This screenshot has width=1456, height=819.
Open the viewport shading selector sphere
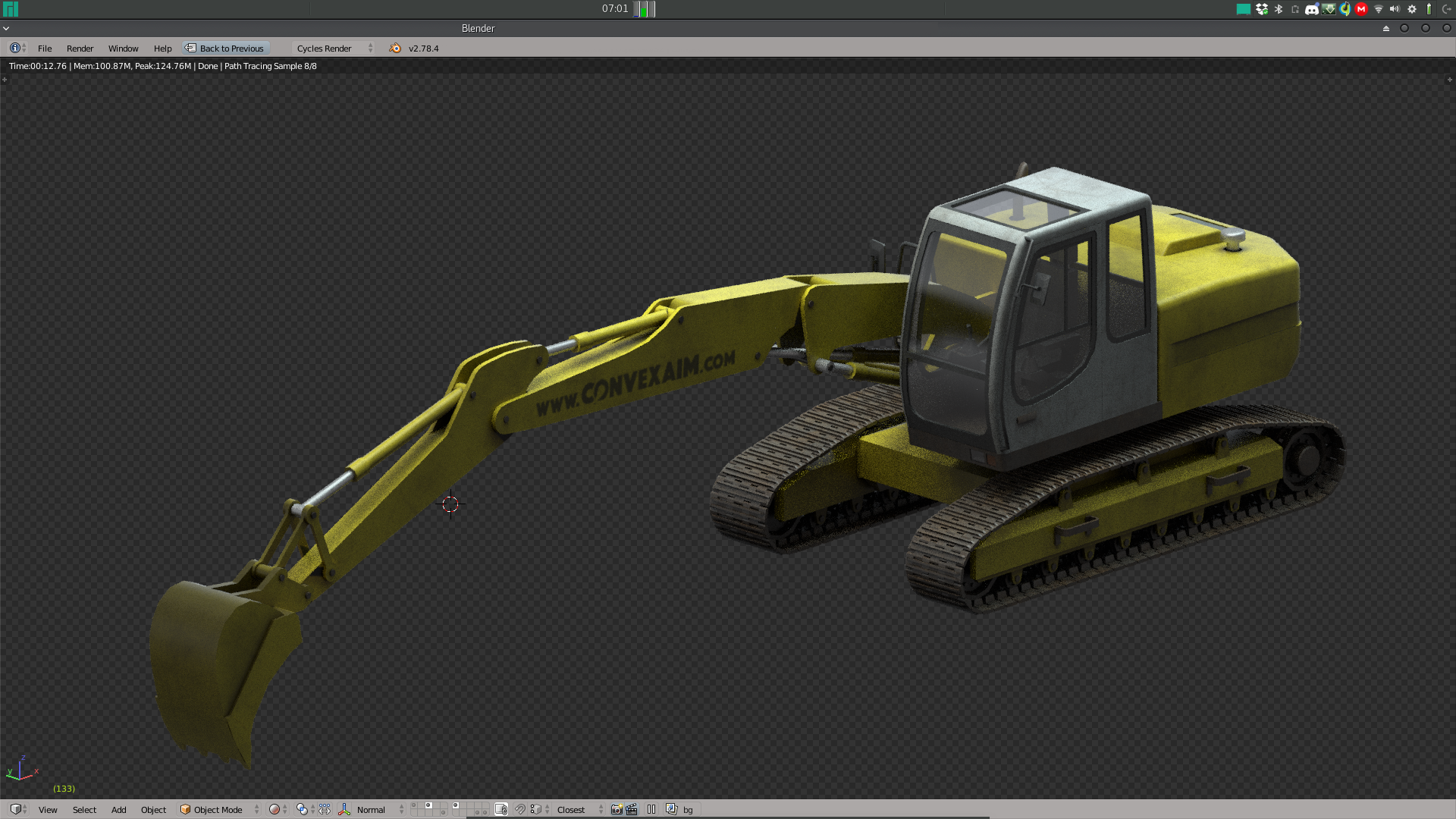coord(275,809)
